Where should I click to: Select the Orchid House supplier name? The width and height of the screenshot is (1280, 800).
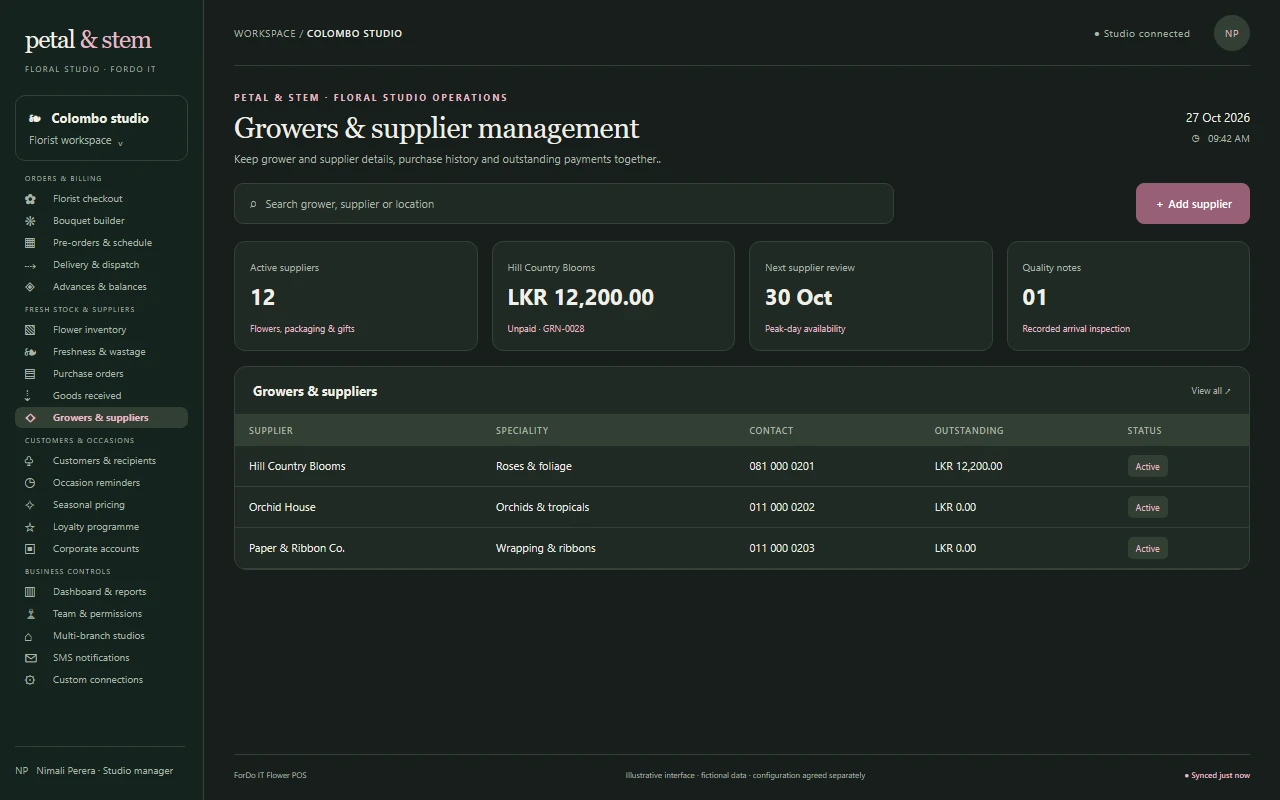coord(282,507)
